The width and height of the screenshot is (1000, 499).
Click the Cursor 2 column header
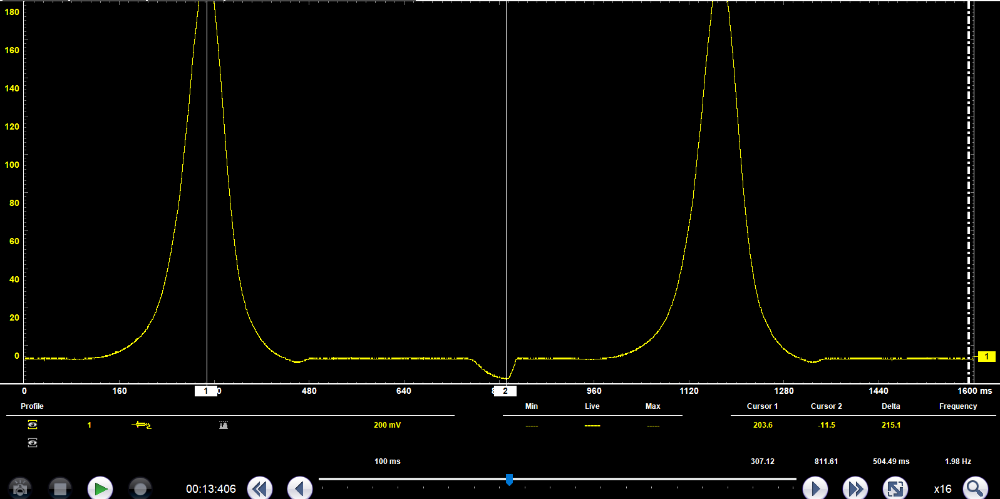[827, 406]
